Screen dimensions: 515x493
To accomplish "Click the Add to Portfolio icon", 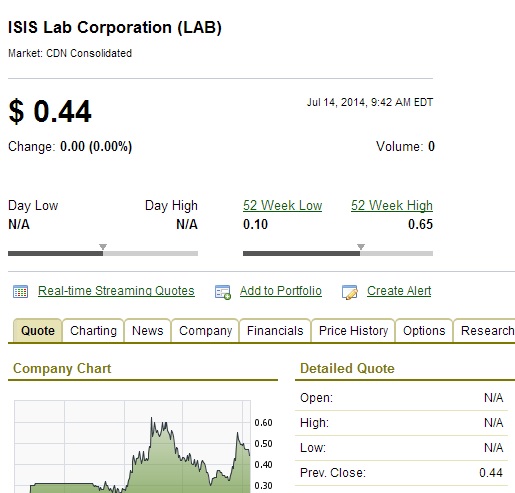I will tap(223, 292).
